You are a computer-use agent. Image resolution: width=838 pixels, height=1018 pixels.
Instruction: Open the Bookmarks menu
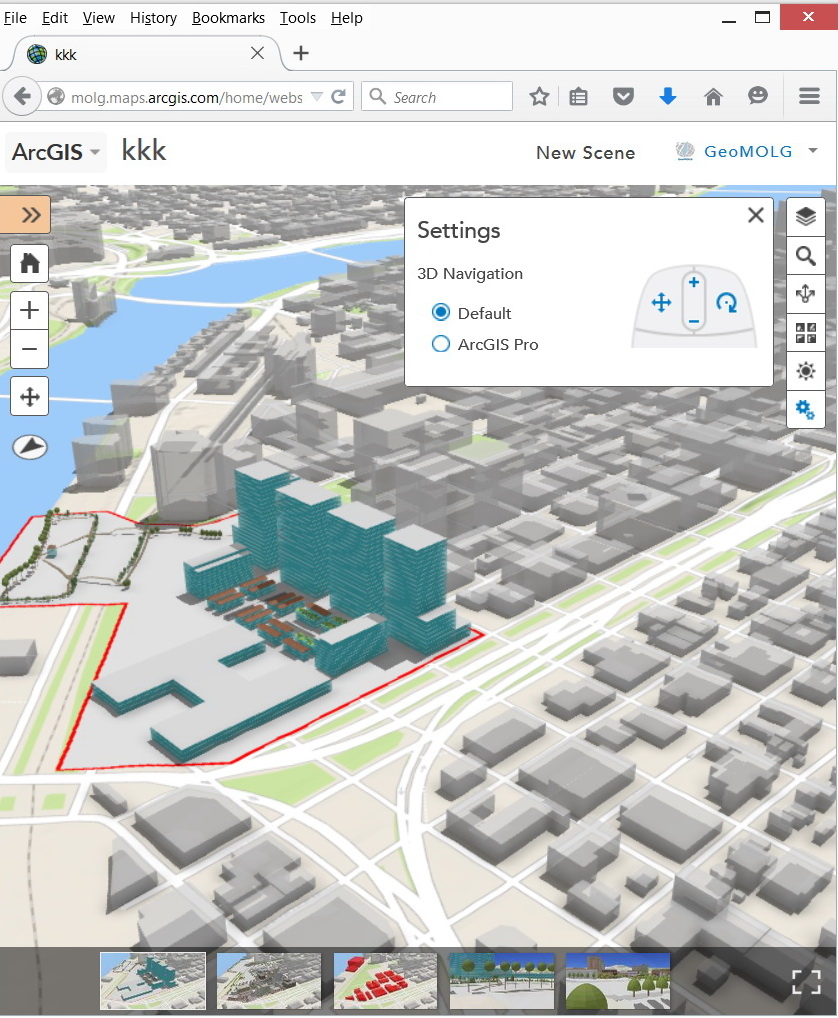point(228,18)
